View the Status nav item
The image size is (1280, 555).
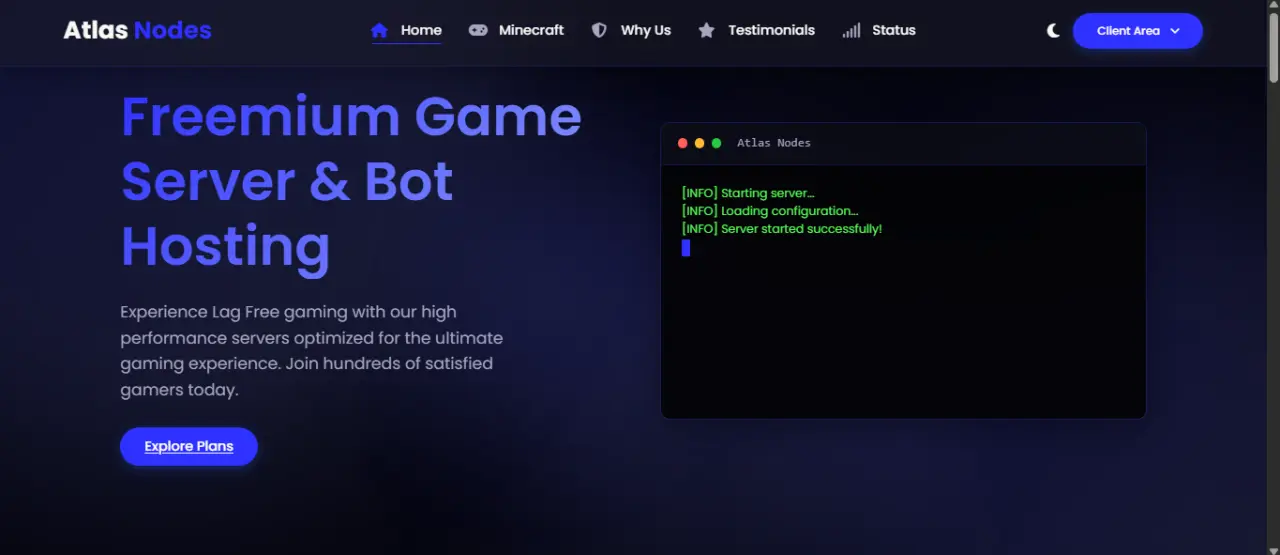click(879, 30)
